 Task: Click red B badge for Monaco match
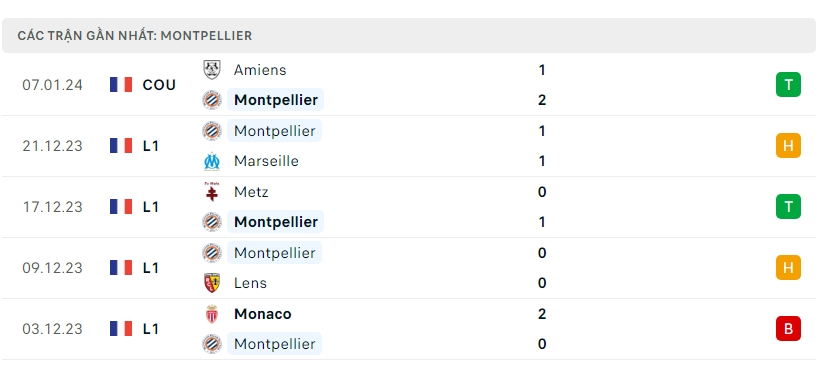788,329
